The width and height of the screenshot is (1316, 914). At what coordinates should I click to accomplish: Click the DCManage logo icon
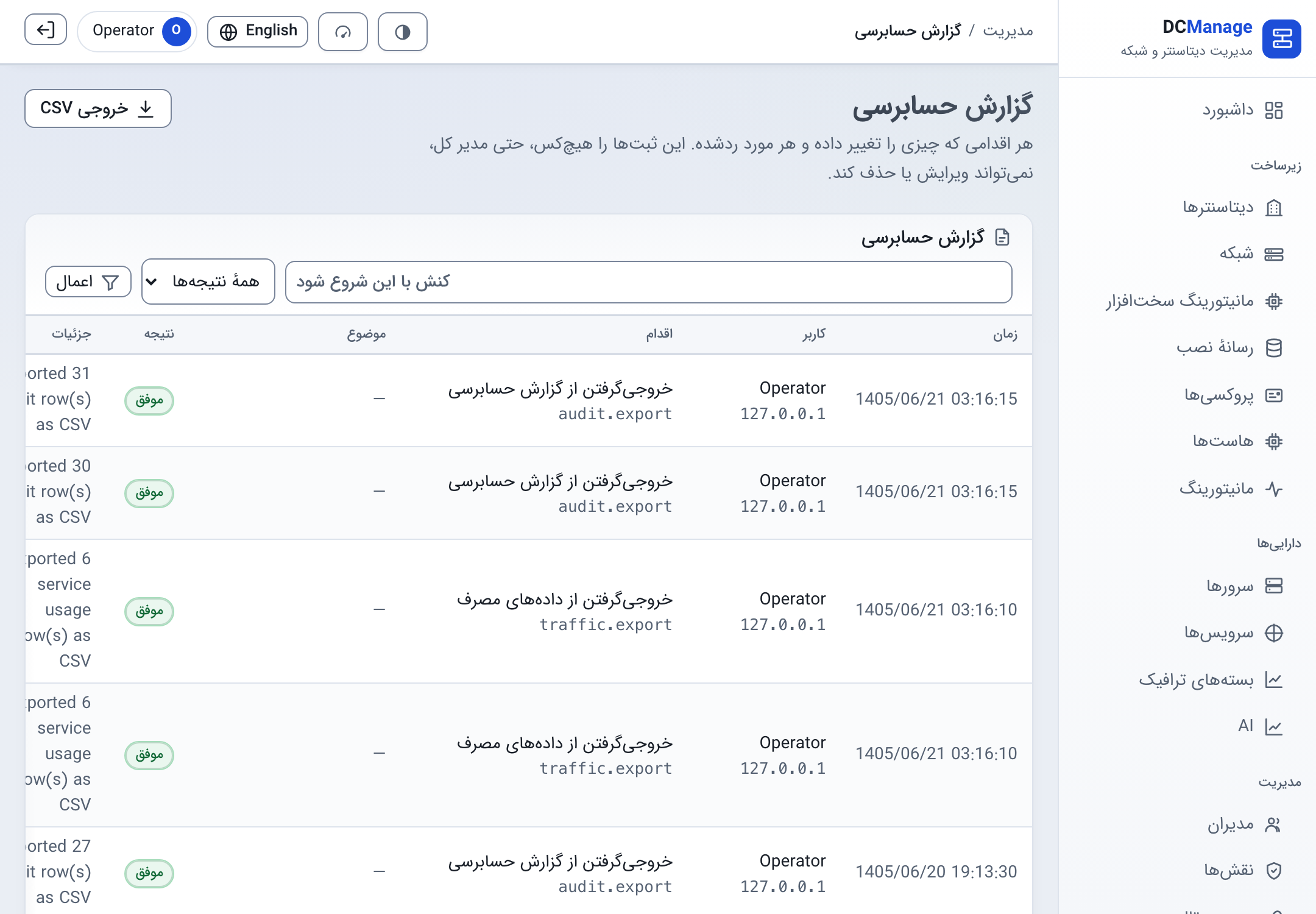(1281, 39)
